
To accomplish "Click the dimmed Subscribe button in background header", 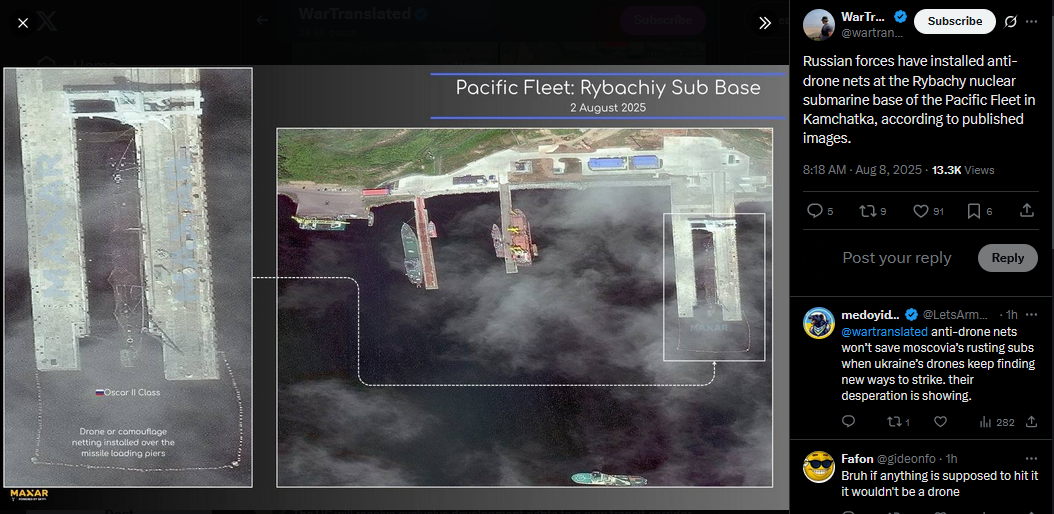I will click(663, 20).
